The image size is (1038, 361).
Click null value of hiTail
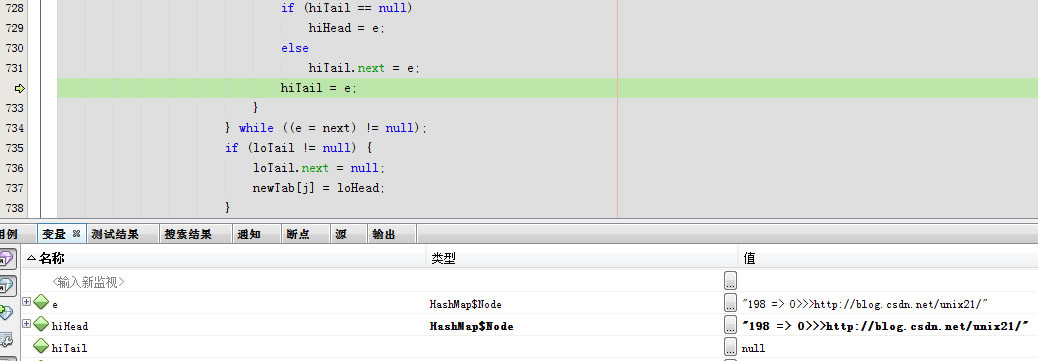pos(753,348)
